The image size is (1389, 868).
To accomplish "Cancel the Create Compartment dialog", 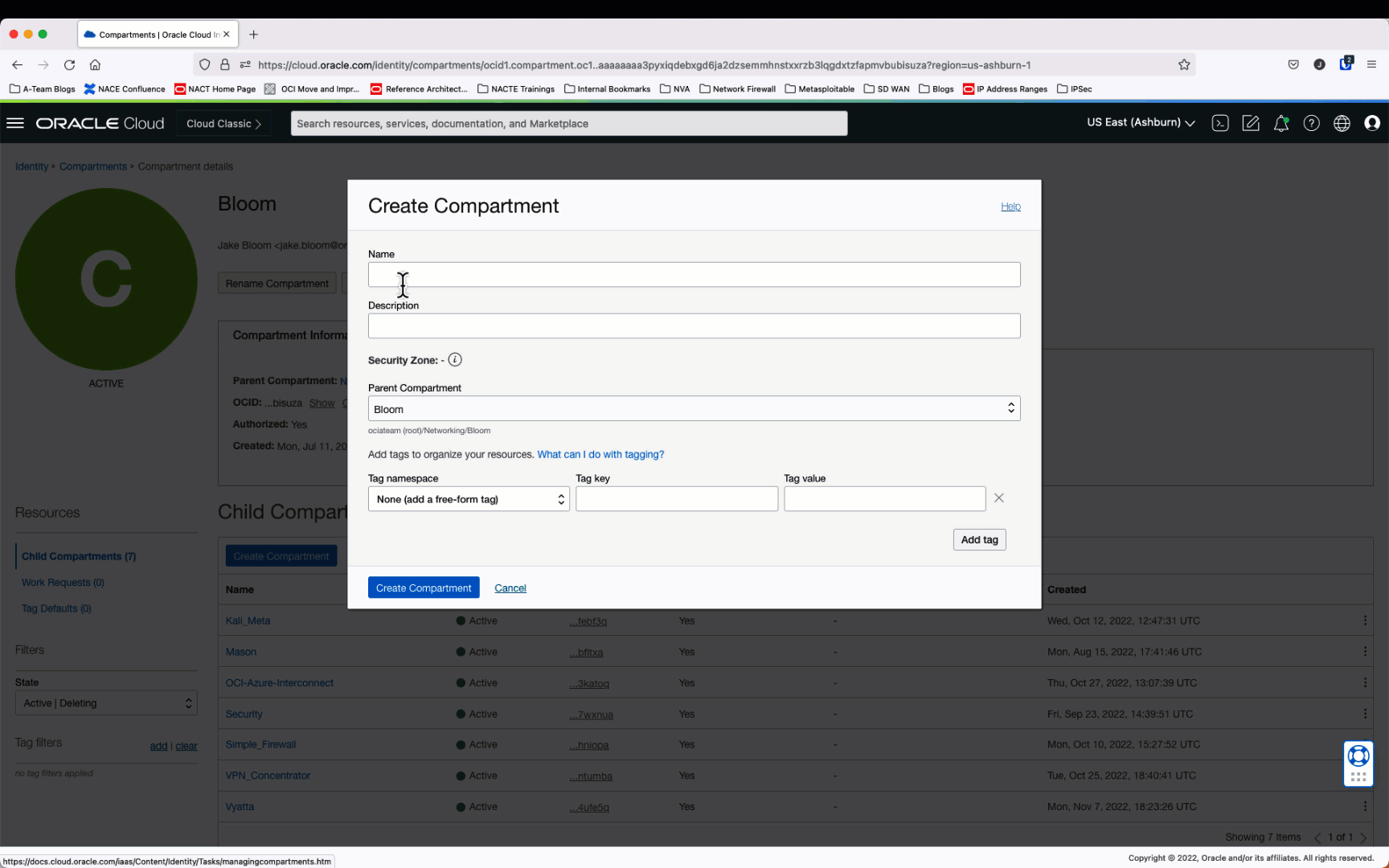I will [510, 588].
